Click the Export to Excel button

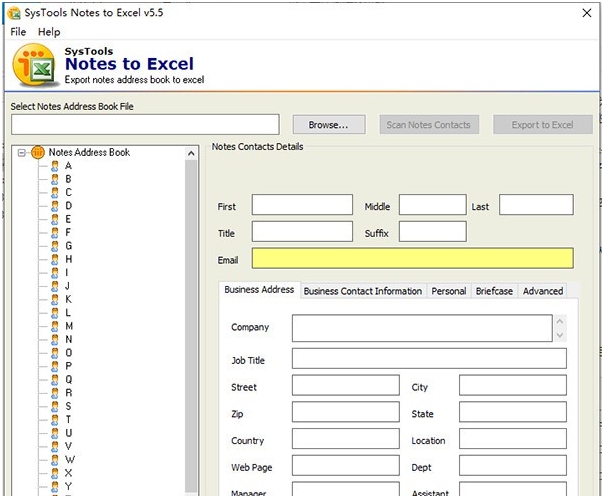point(542,125)
